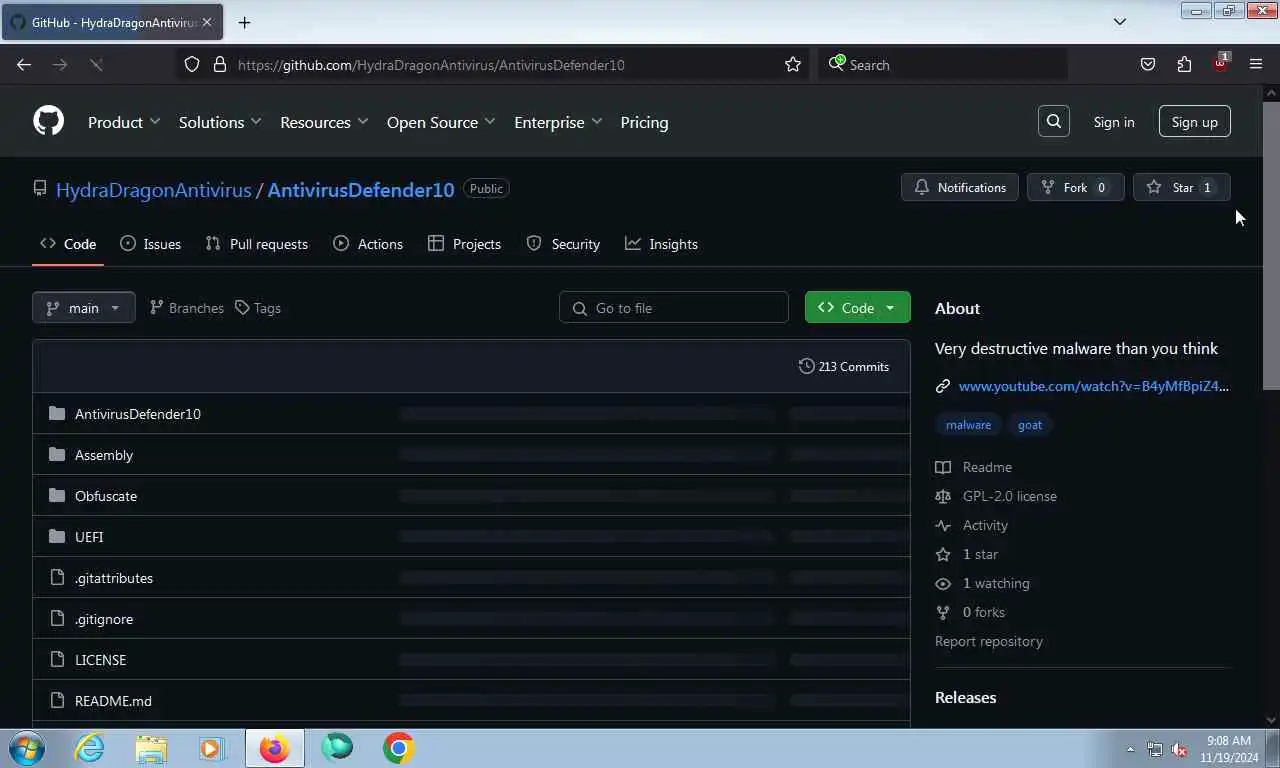Expand the Resources menu
The image size is (1280, 768).
point(324,122)
